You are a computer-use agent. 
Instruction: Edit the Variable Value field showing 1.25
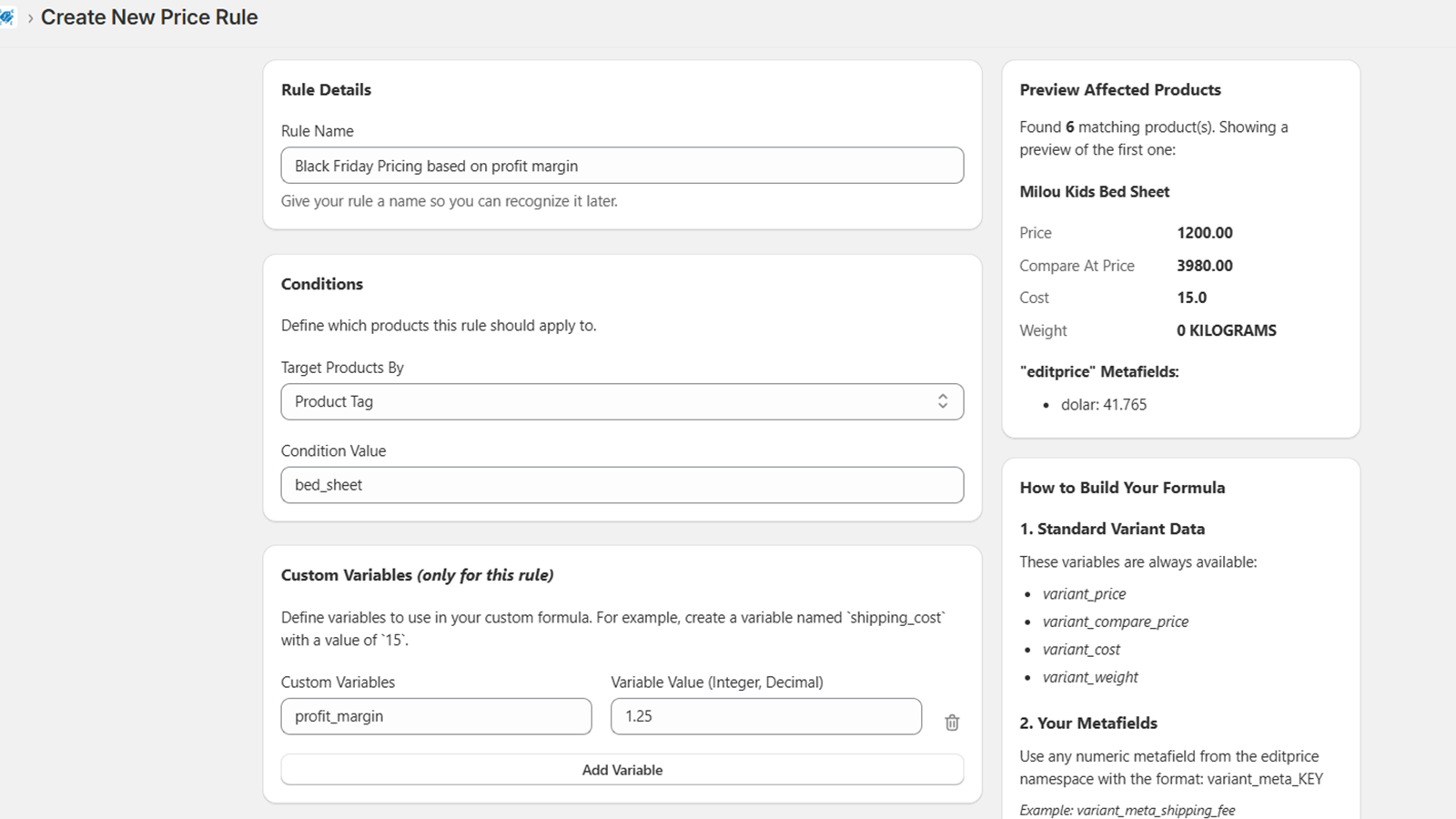pyautogui.click(x=765, y=716)
